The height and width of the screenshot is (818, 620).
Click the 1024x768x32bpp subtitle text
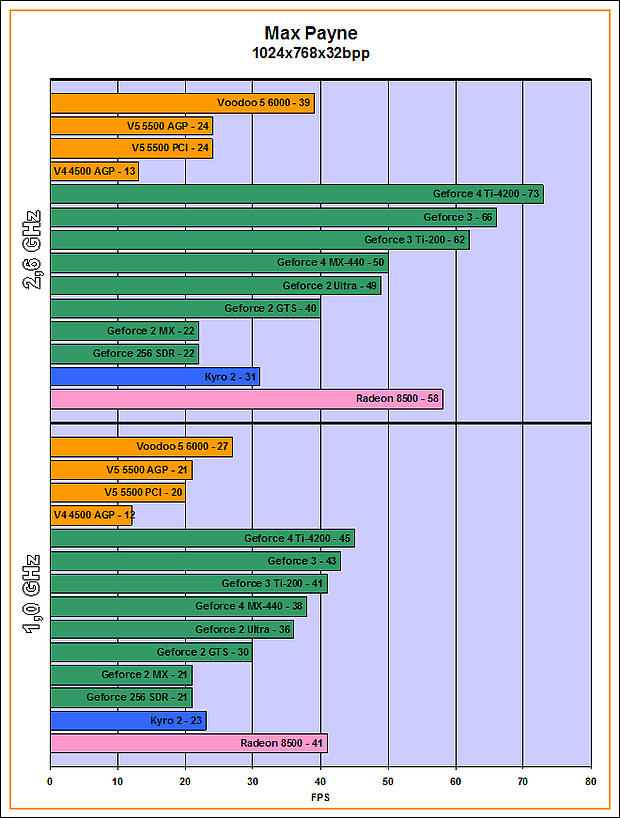[x=310, y=53]
